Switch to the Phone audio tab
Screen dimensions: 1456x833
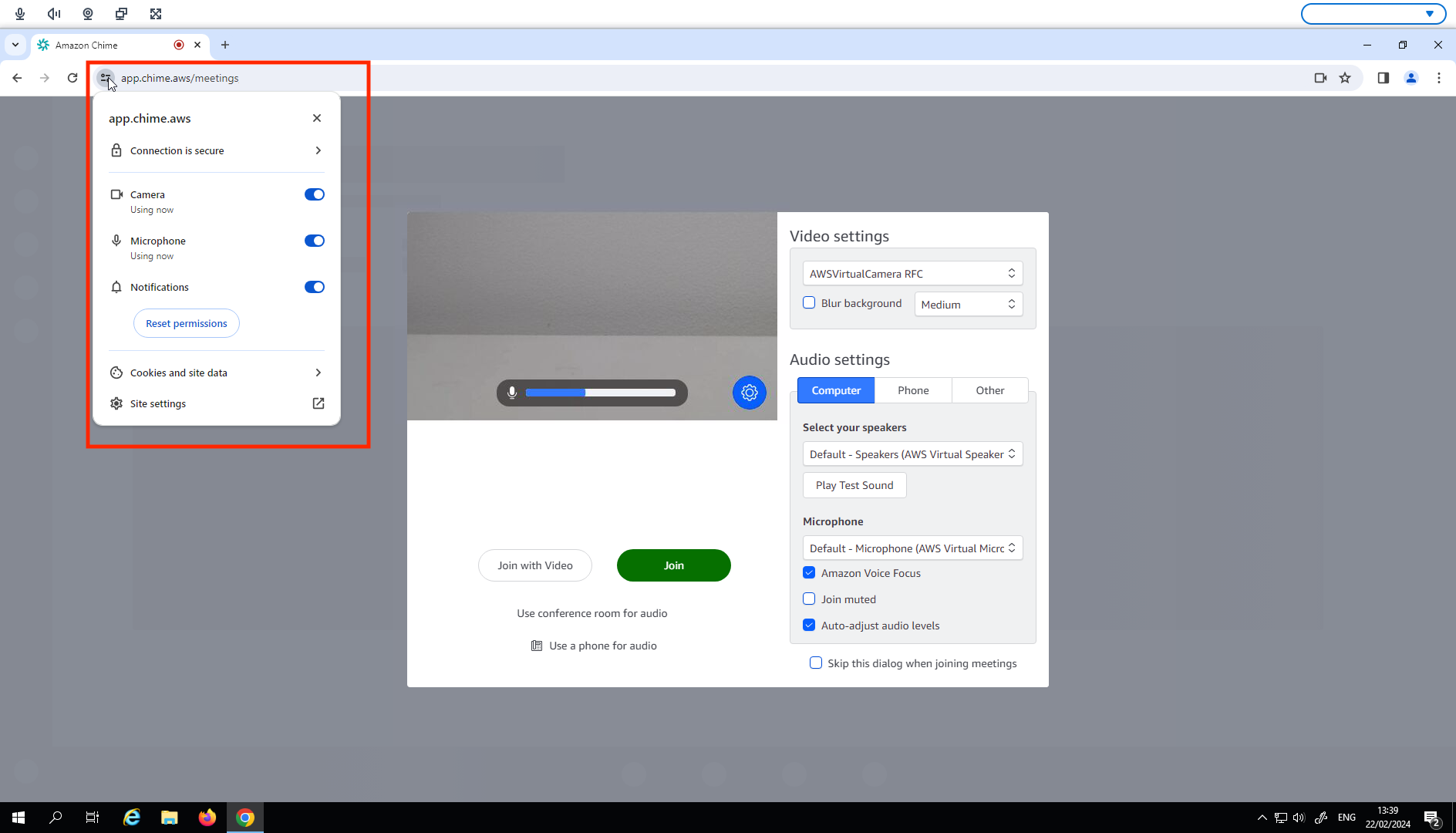pos(913,390)
